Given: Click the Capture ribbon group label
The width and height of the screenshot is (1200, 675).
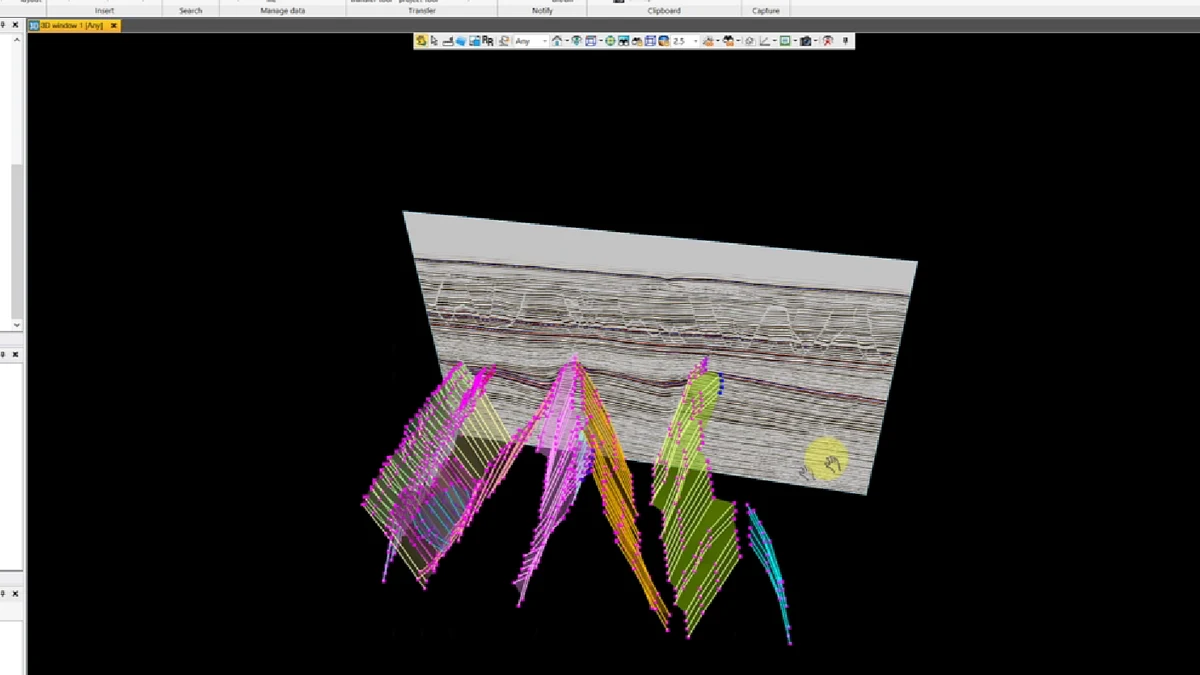Looking at the screenshot, I should [x=766, y=11].
